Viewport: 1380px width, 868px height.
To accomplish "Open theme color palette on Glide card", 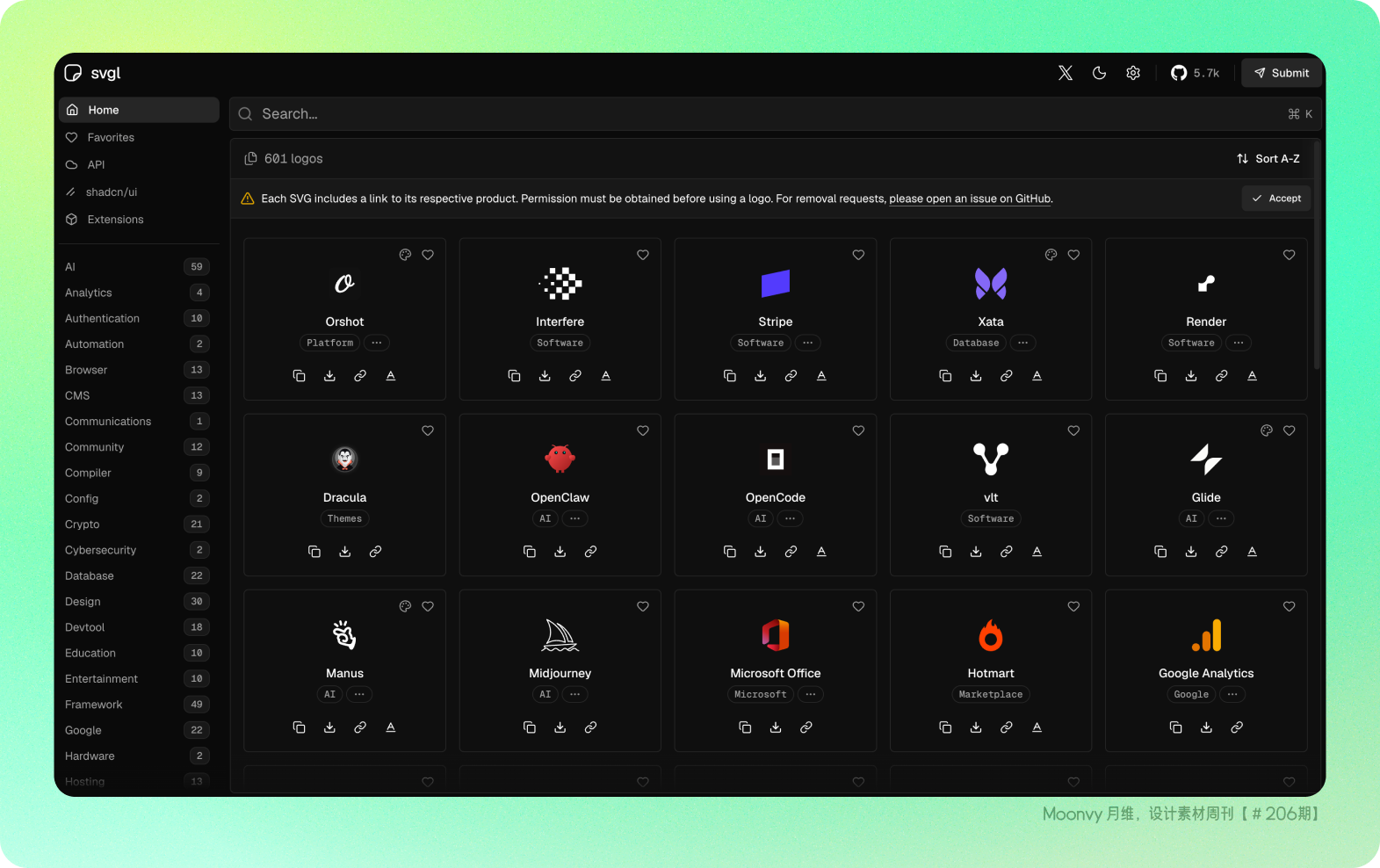I will pyautogui.click(x=1266, y=430).
